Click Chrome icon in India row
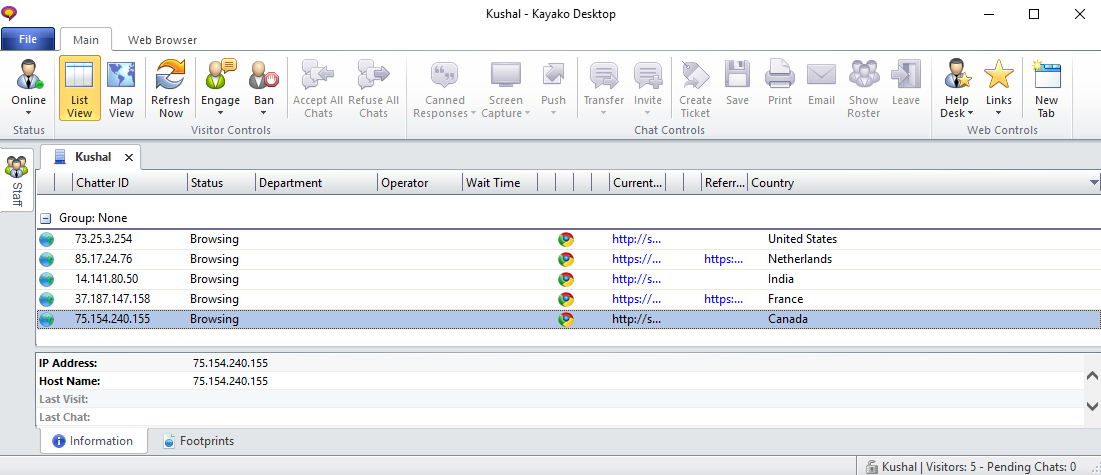The width and height of the screenshot is (1101, 475). click(565, 279)
